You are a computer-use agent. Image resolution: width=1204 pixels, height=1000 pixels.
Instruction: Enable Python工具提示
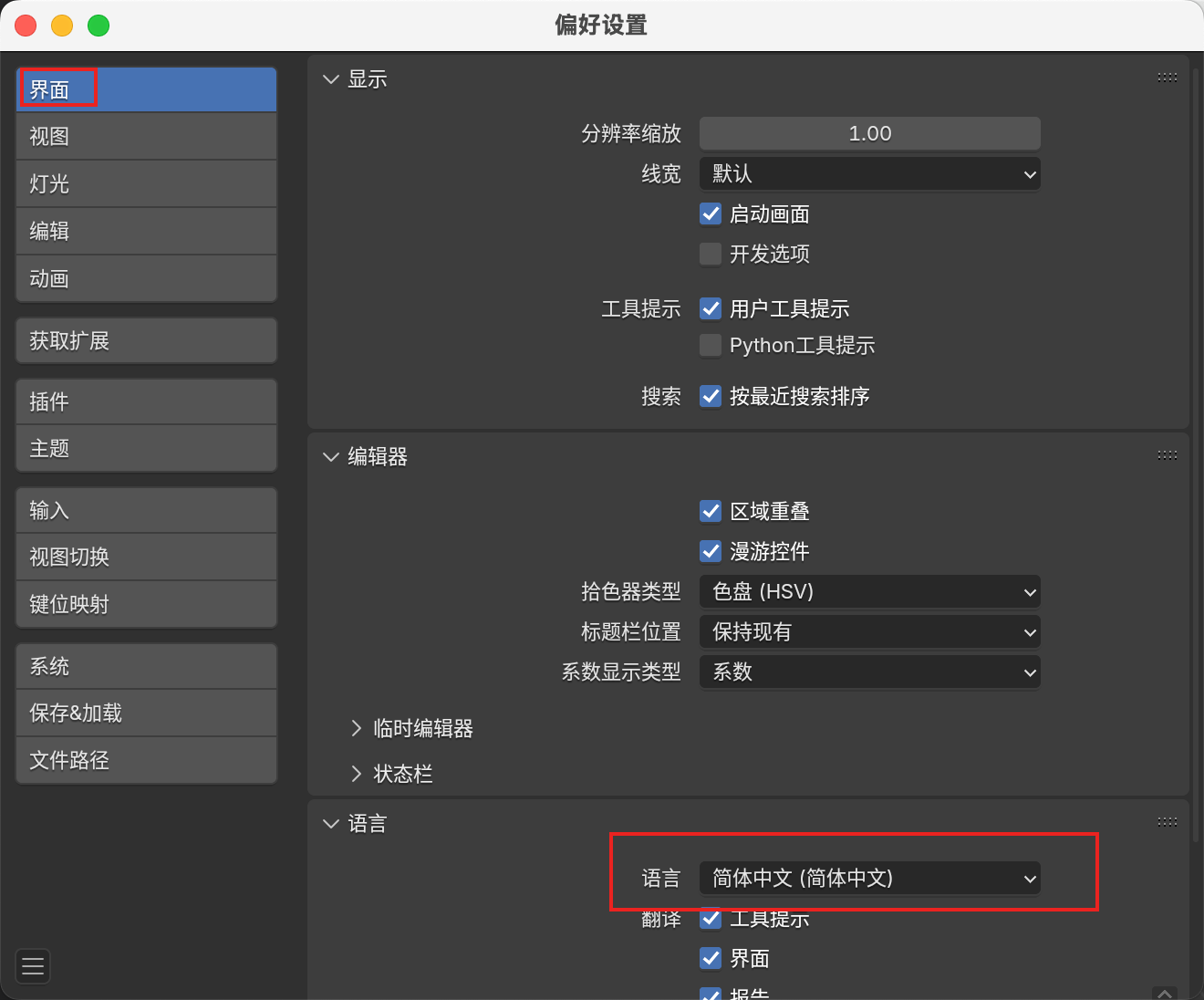pyautogui.click(x=711, y=345)
